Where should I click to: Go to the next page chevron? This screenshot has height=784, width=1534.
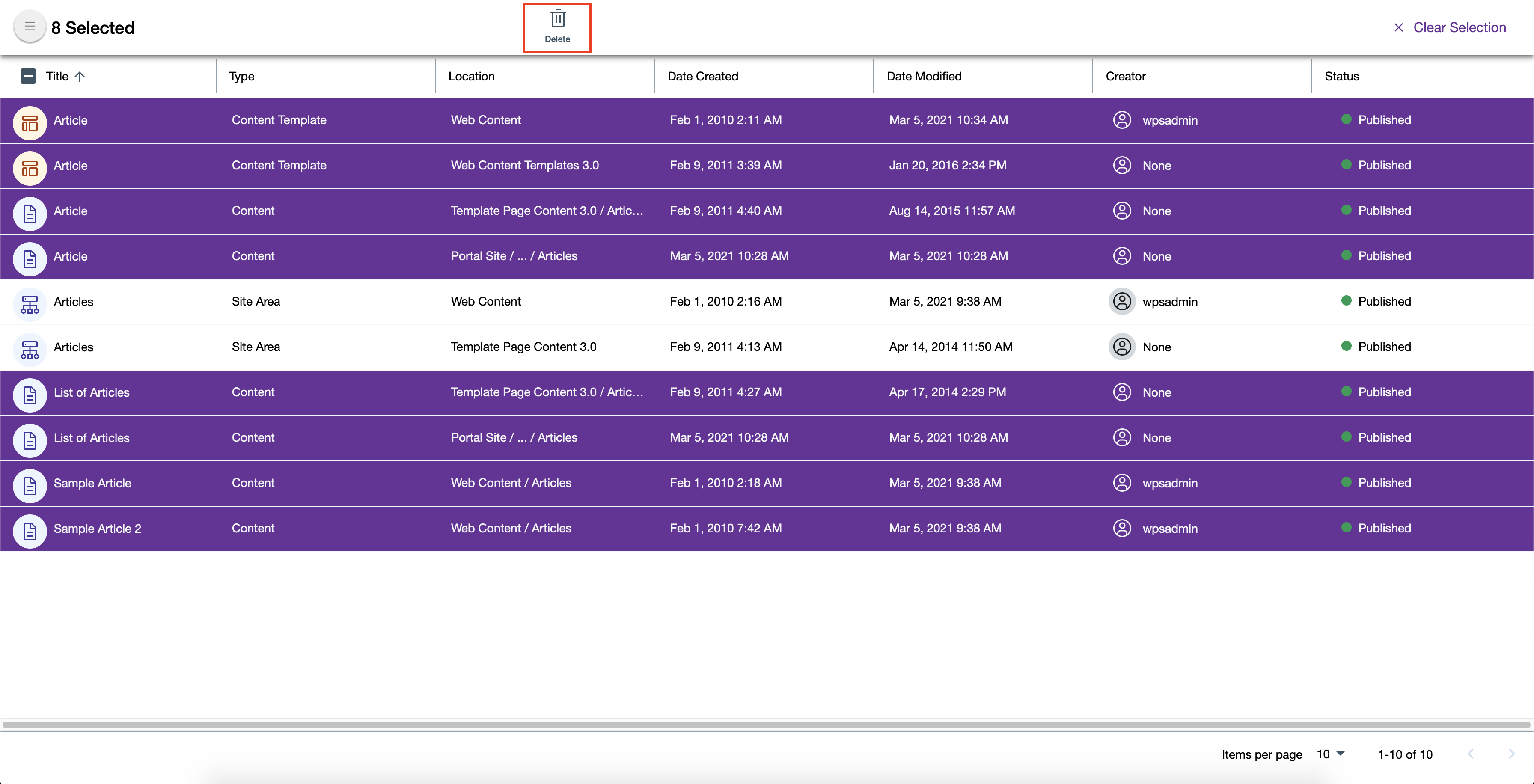(1511, 754)
